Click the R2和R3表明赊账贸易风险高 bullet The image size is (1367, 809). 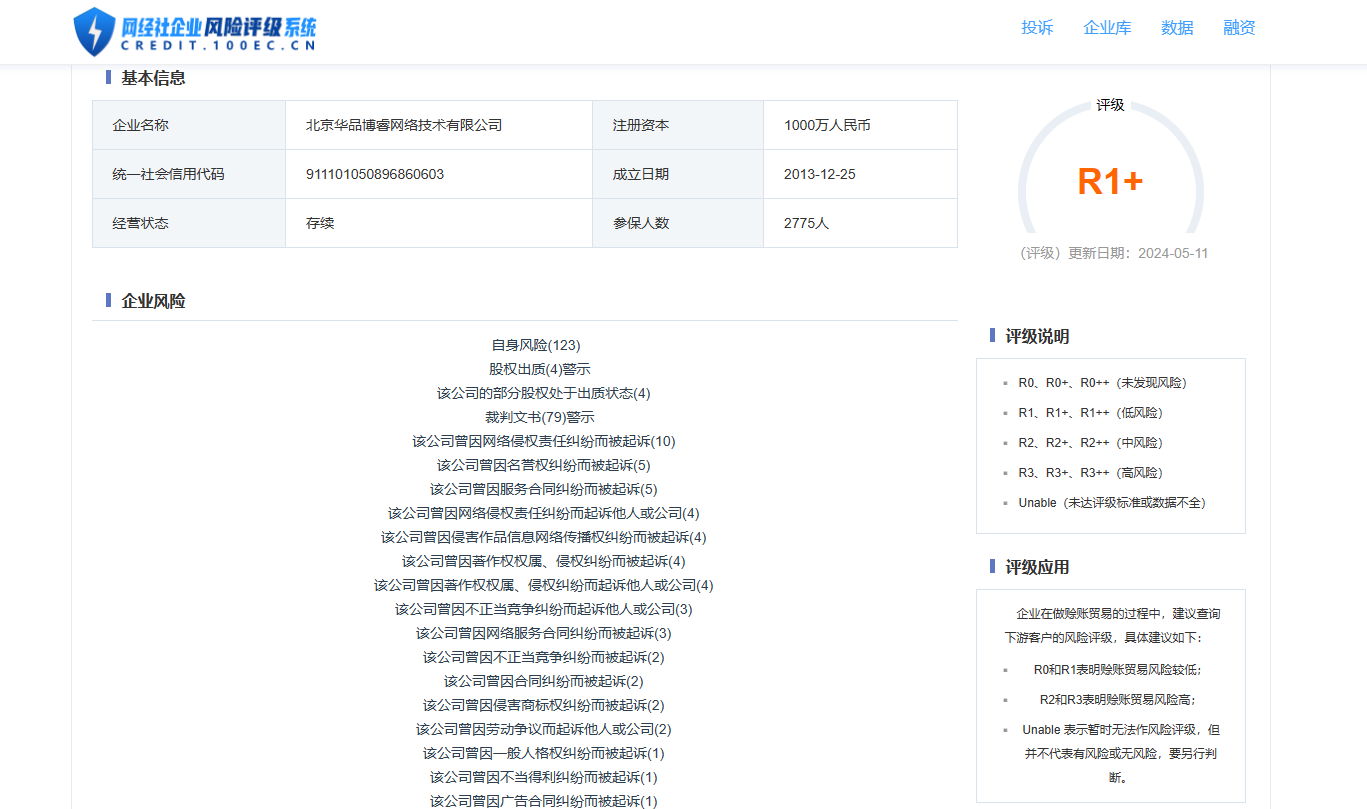pos(1117,700)
